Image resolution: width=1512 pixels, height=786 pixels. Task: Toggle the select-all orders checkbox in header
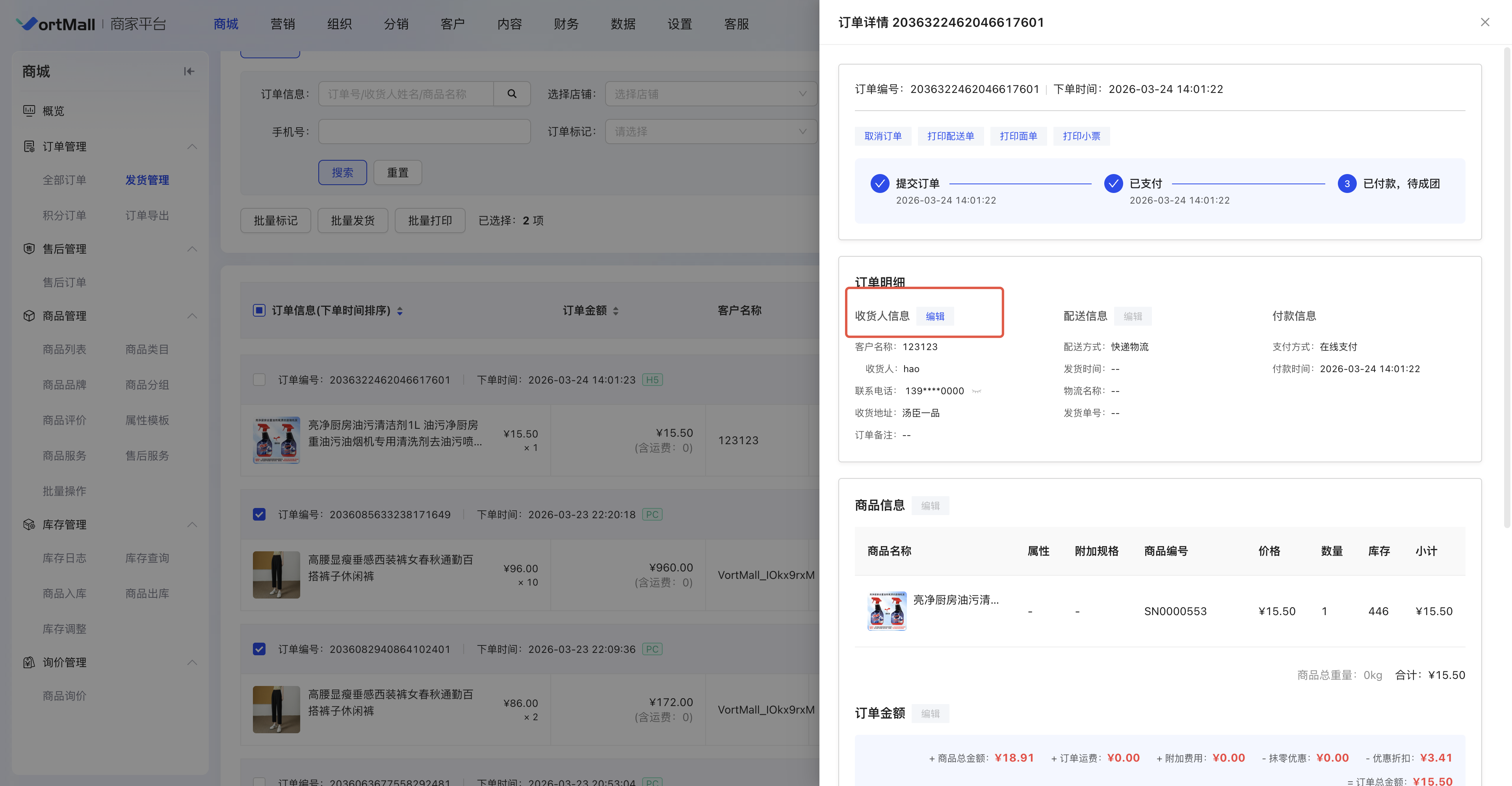coord(259,310)
